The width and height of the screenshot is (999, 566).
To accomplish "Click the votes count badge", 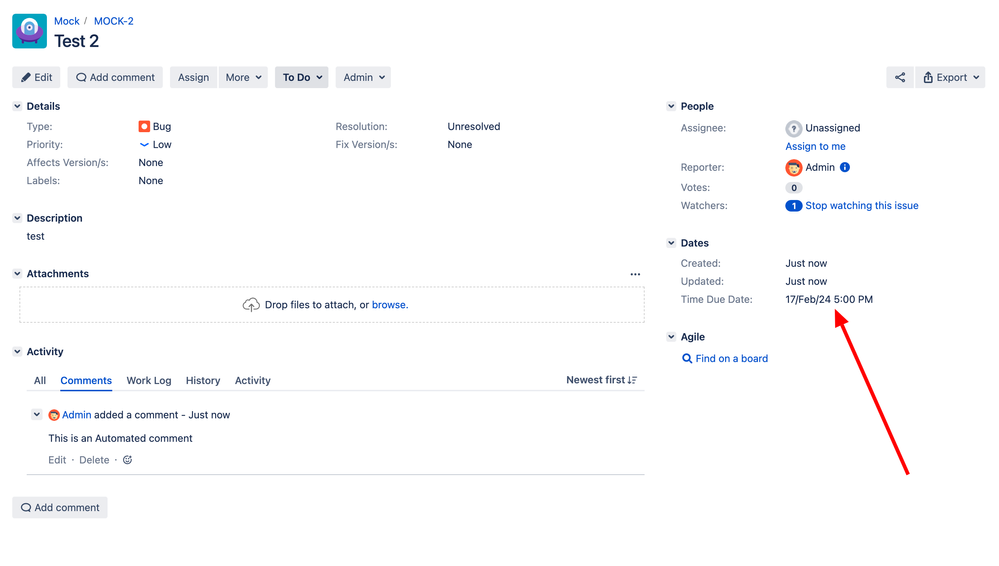I will click(793, 187).
